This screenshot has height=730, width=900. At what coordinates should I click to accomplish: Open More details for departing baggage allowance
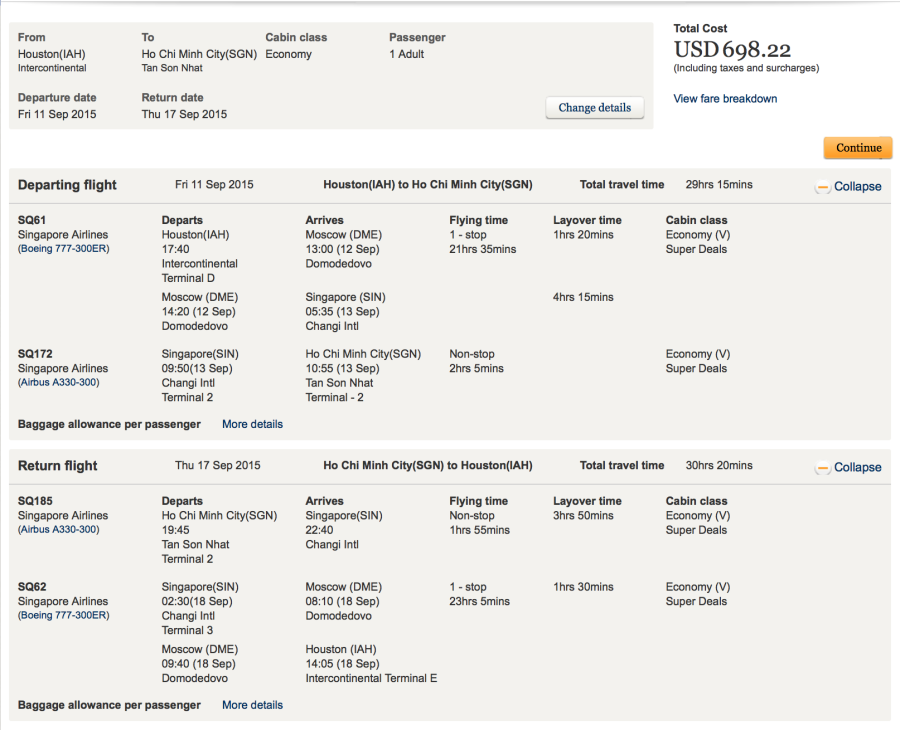pos(253,424)
